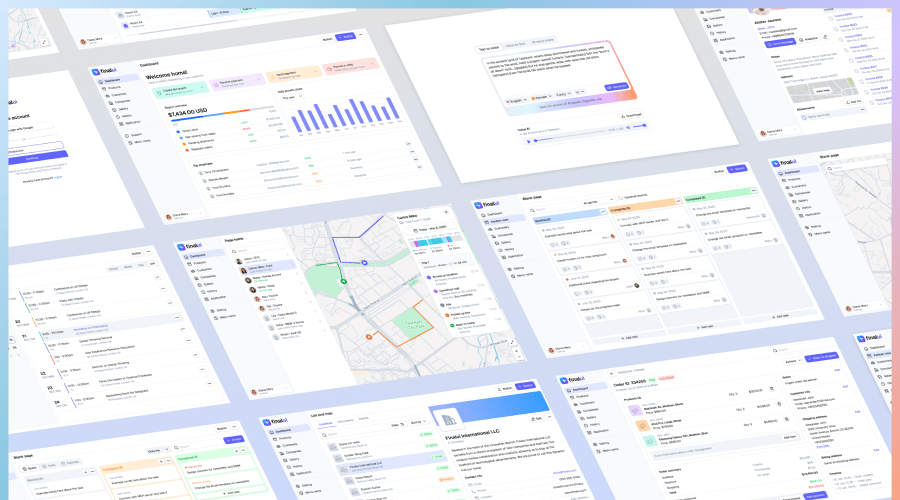Image resolution: width=900 pixels, height=500 pixels.
Task: Click Add task under the Backlog column
Action: [630, 338]
